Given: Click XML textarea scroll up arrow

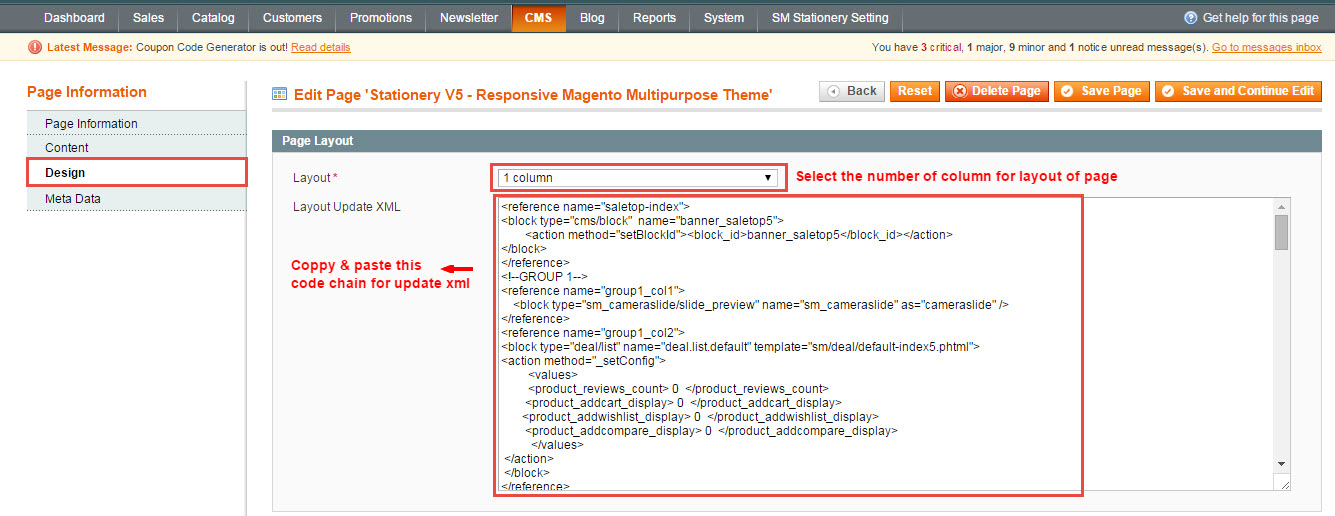Looking at the screenshot, I should click(x=1281, y=205).
